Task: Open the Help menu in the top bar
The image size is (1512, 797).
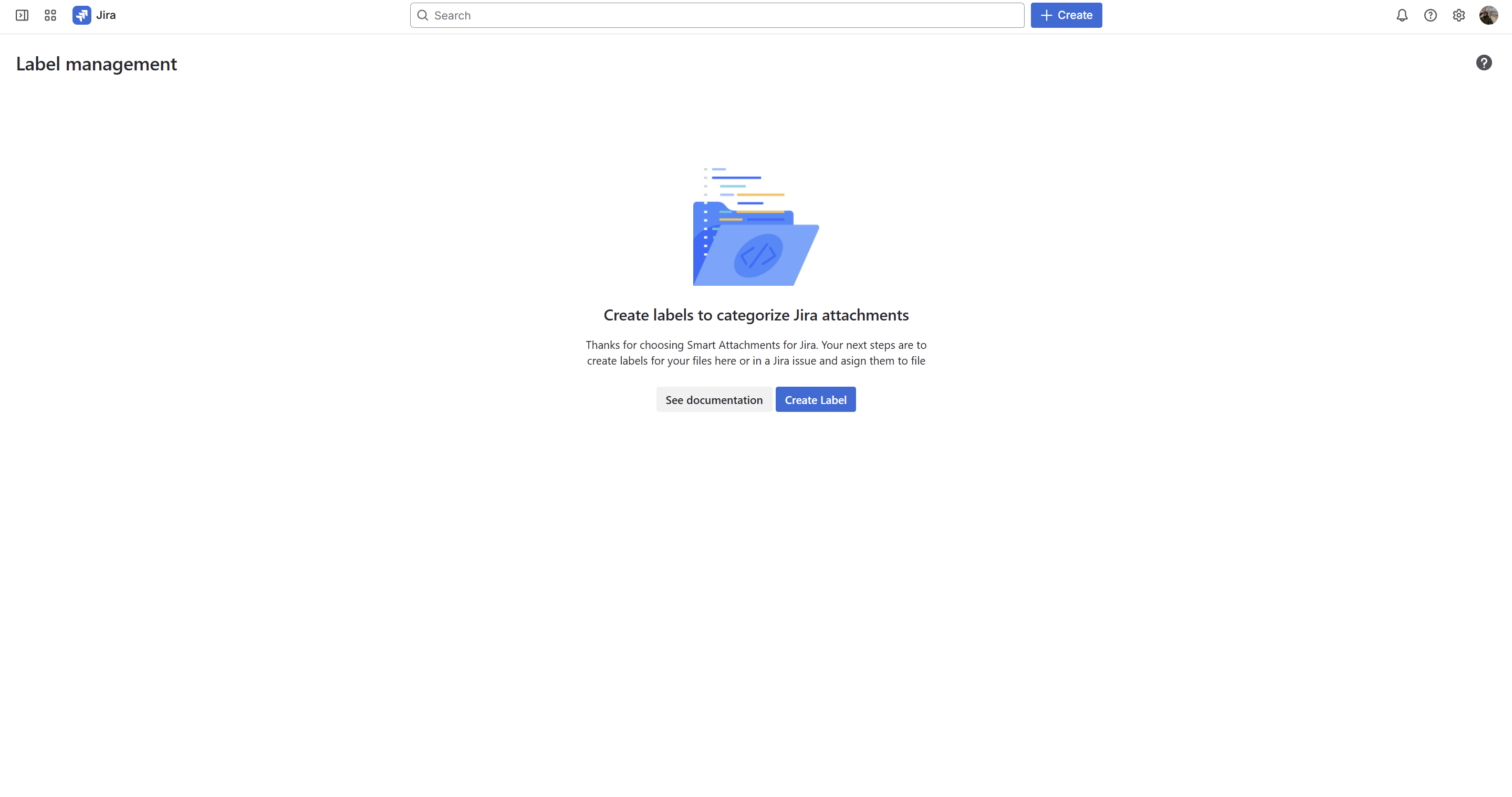Action: pyautogui.click(x=1430, y=15)
